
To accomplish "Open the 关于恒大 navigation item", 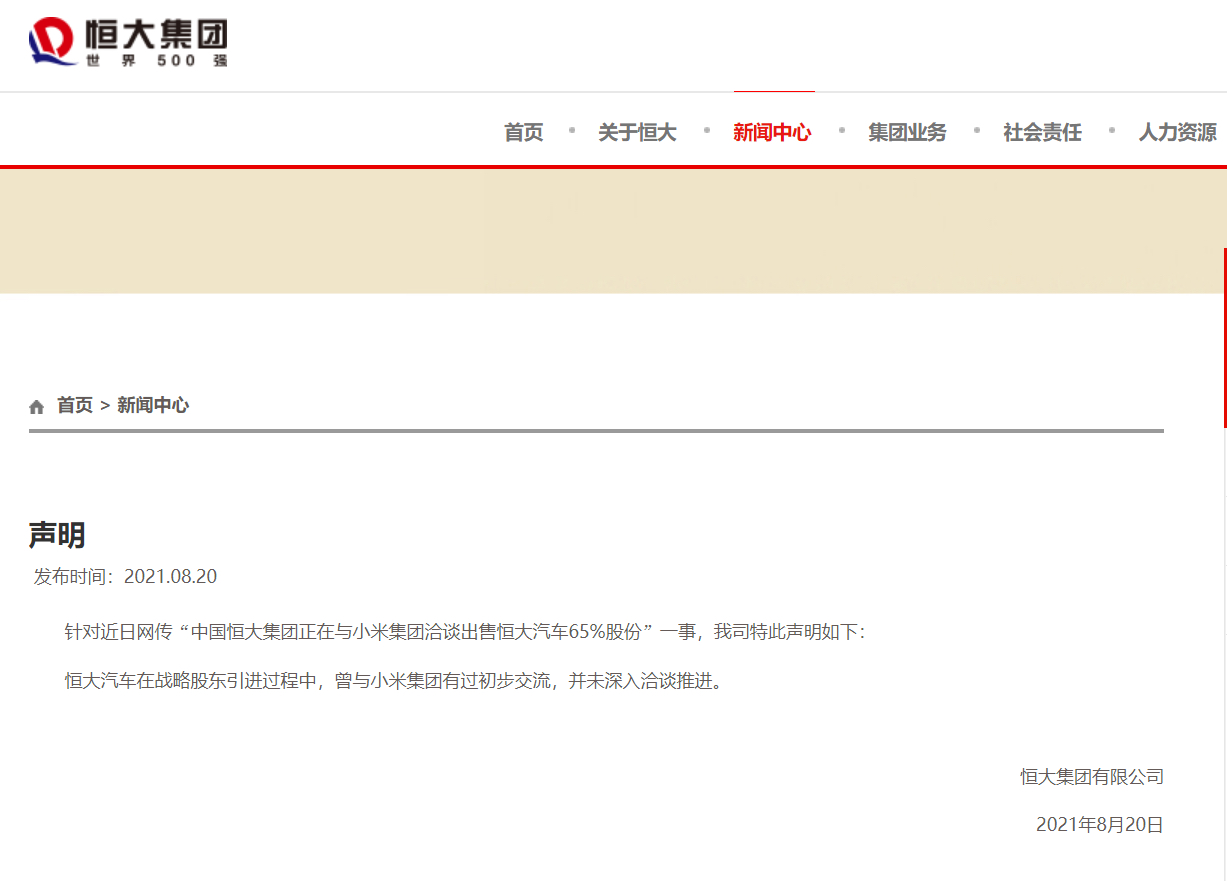I will tap(637, 132).
